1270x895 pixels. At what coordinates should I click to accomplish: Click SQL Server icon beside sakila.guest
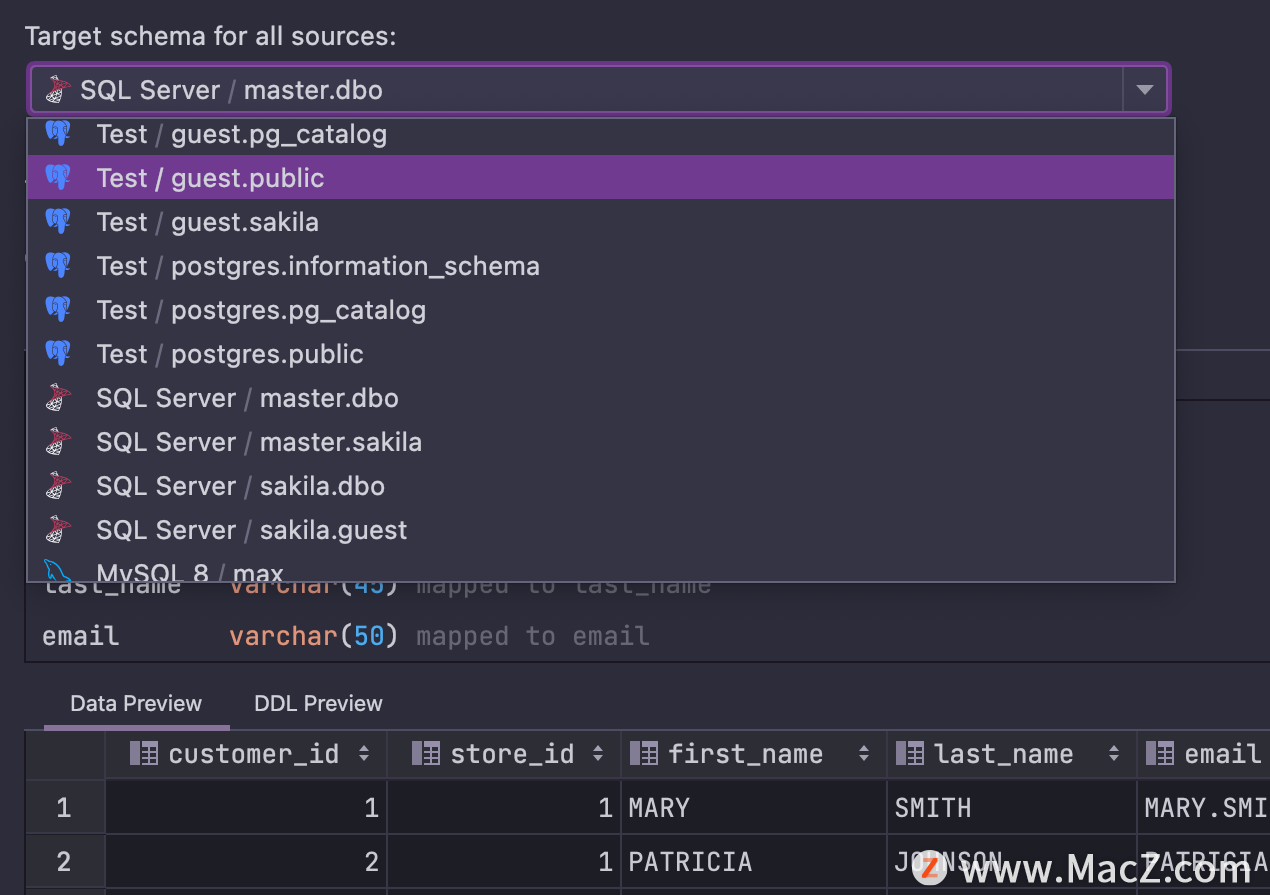[58, 530]
